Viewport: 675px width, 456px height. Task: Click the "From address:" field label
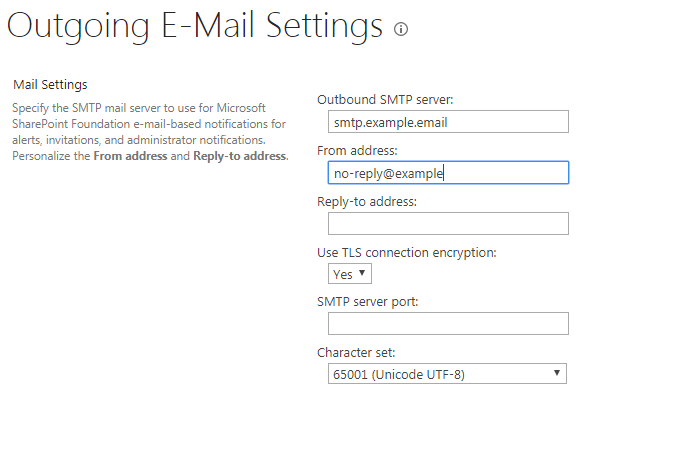[x=357, y=151]
